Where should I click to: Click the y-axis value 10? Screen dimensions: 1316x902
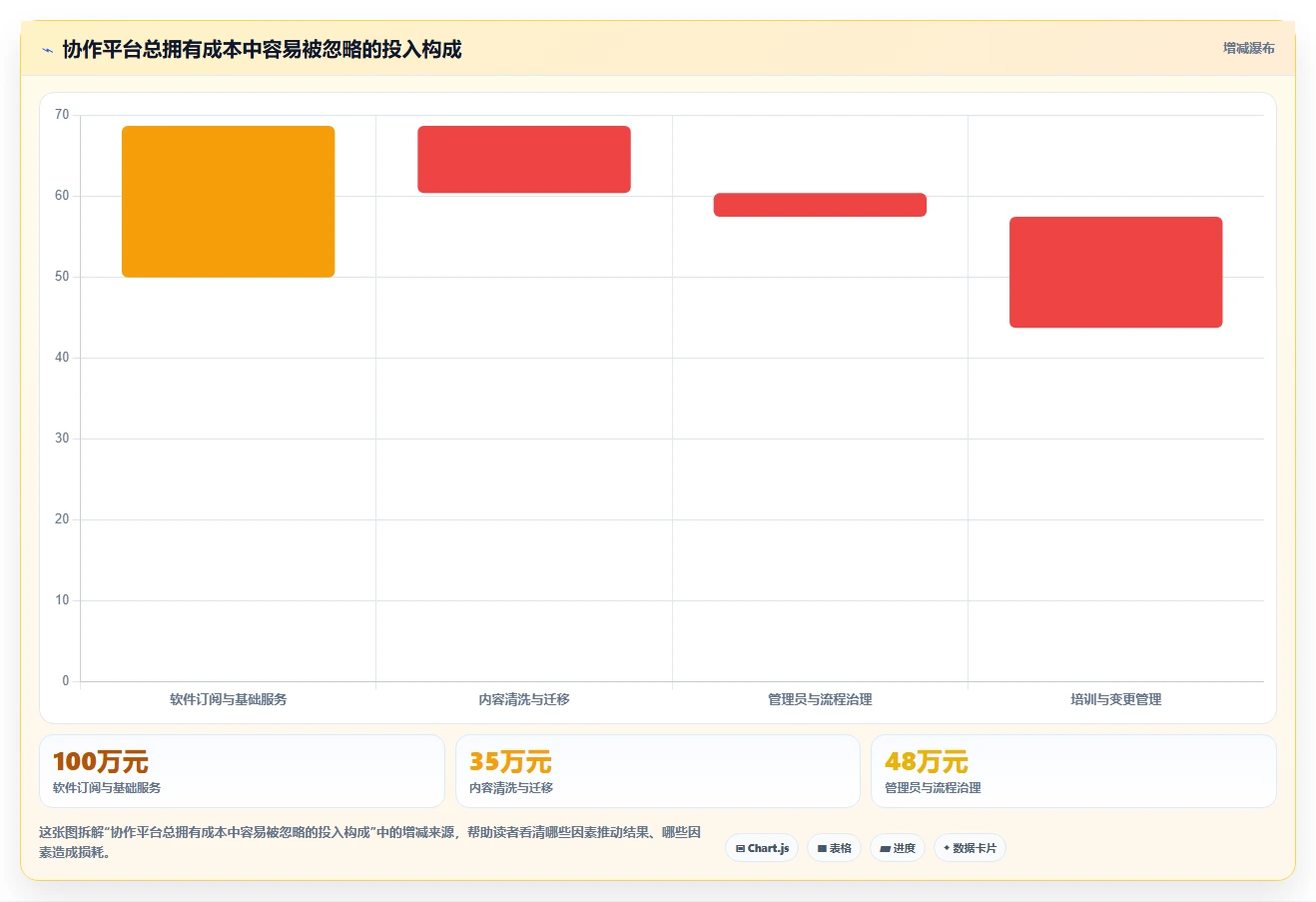(x=62, y=600)
